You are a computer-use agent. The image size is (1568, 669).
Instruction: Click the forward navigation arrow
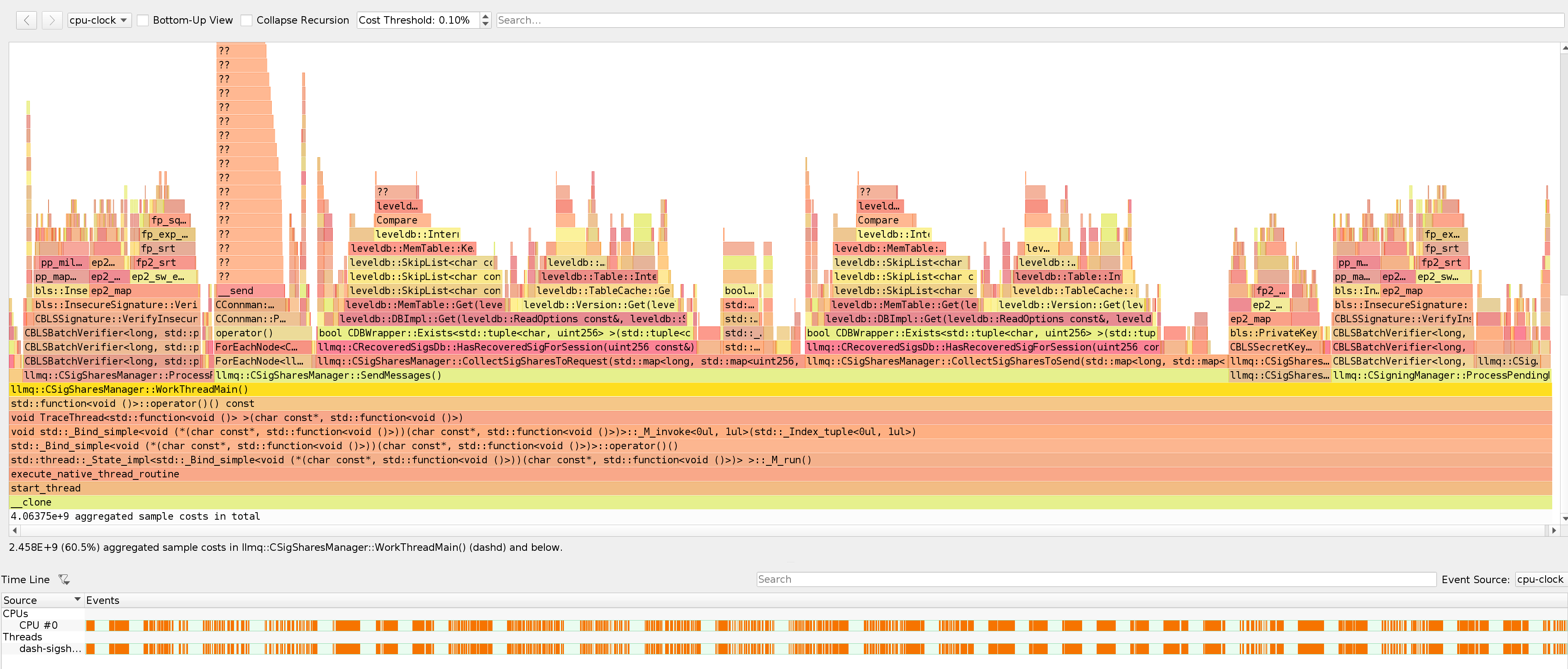(x=52, y=20)
